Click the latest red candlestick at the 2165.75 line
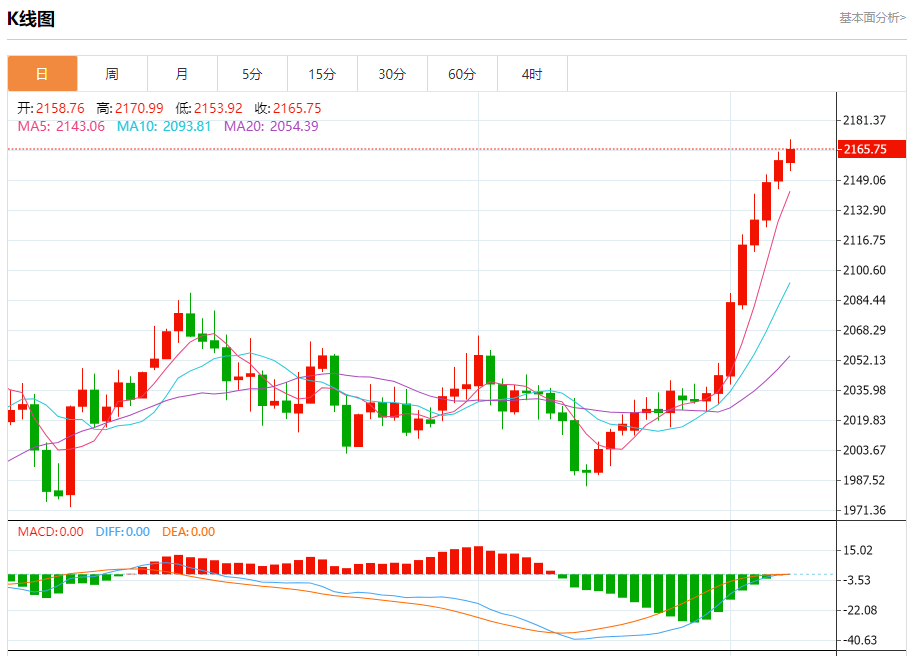912x656 pixels. point(790,156)
